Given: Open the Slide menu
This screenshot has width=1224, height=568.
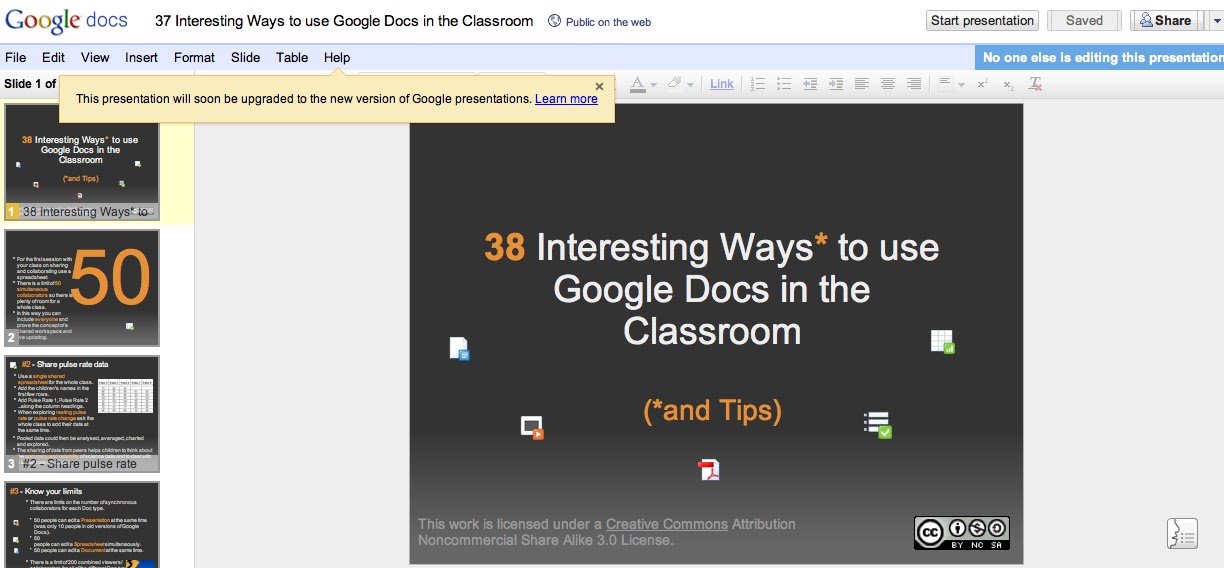Looking at the screenshot, I should click(x=246, y=57).
